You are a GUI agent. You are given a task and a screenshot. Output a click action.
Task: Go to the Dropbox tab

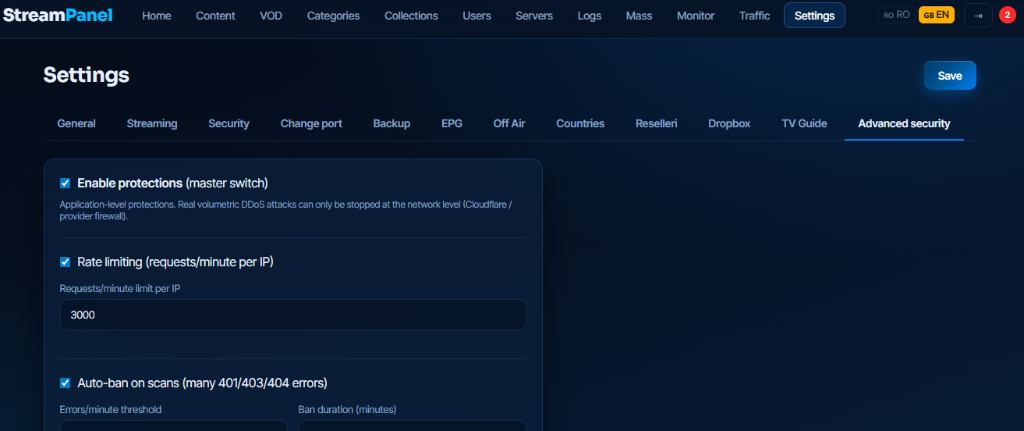coord(729,123)
